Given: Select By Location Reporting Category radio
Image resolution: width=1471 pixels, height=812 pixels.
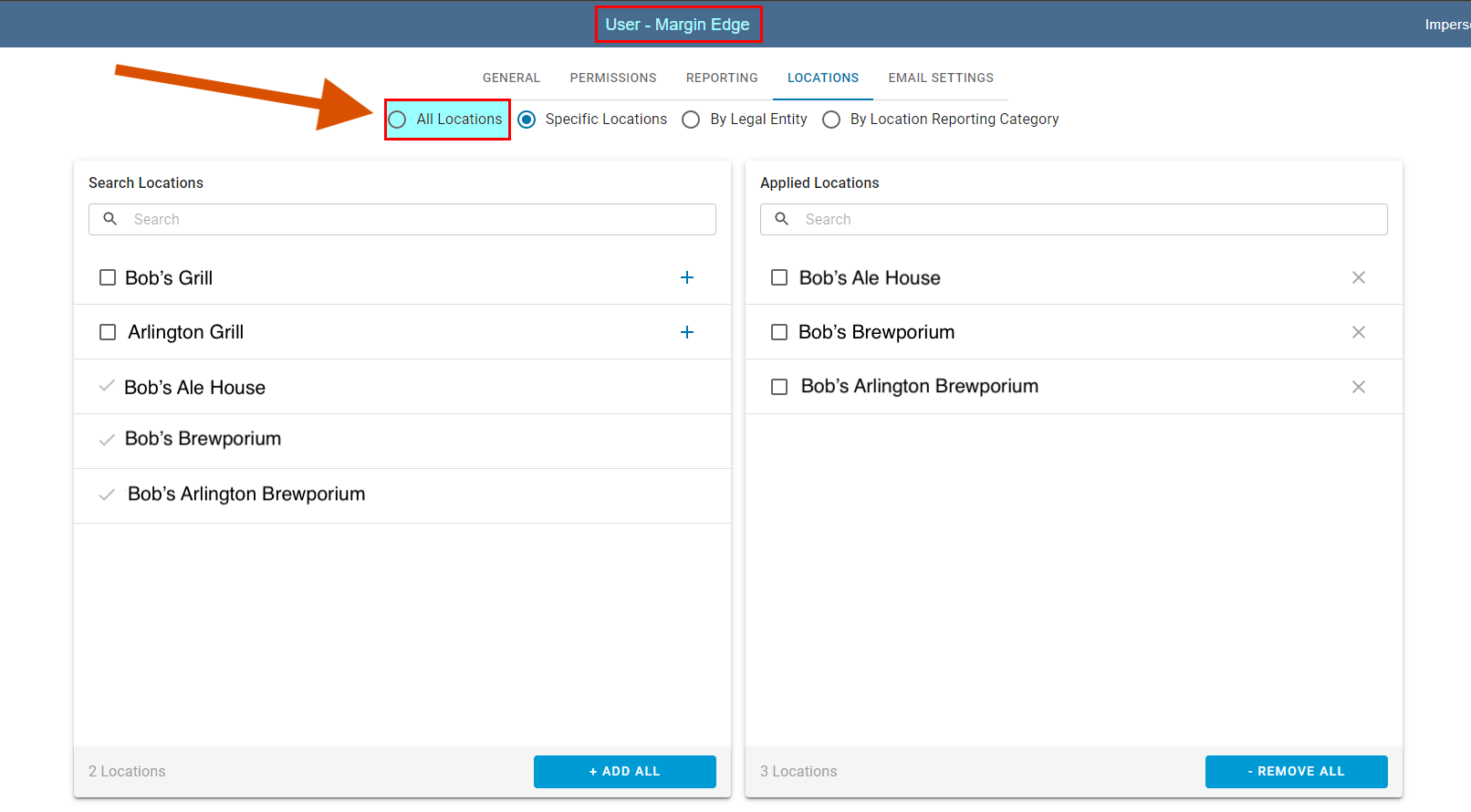Looking at the screenshot, I should [831, 120].
